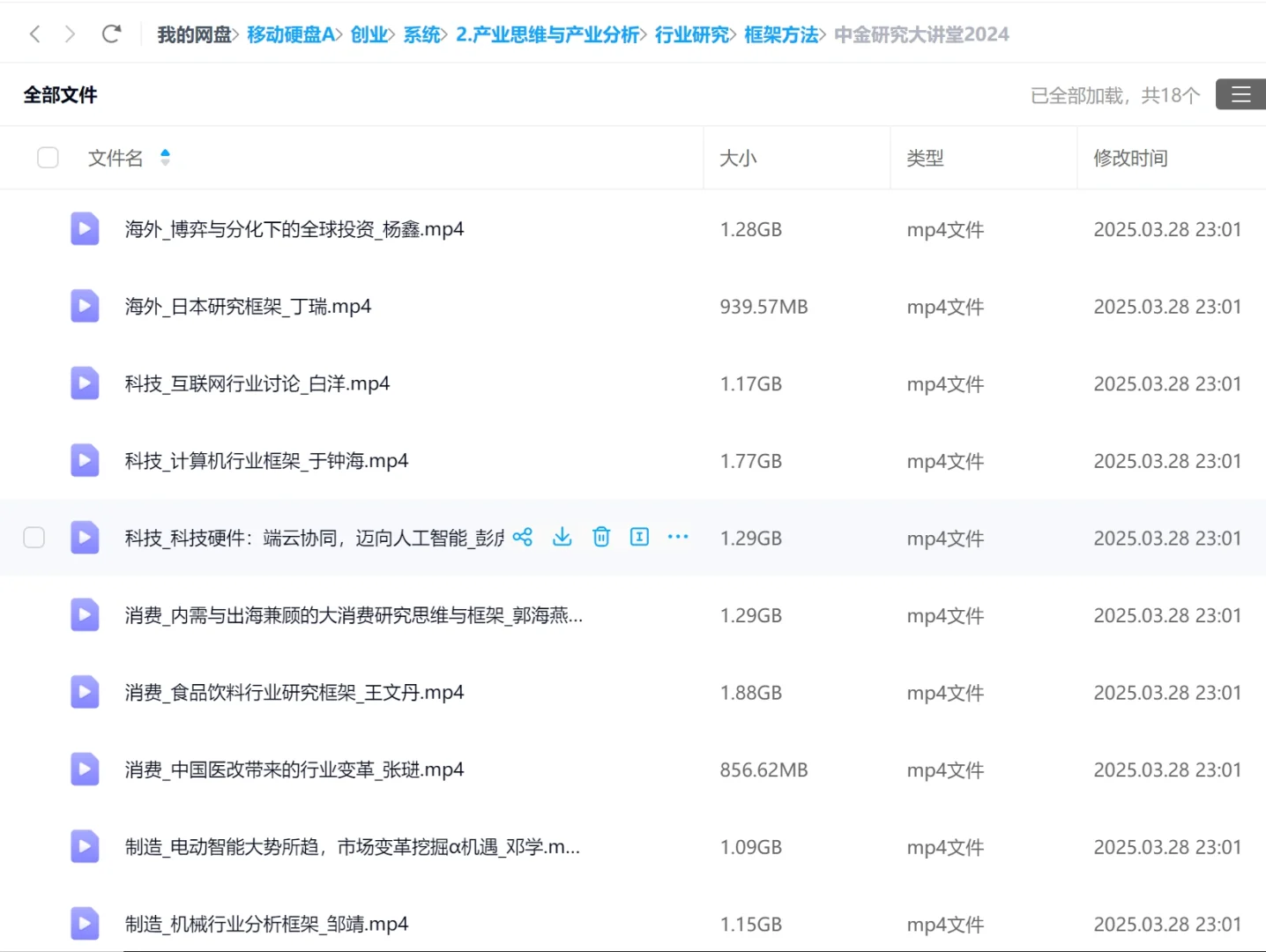
Task: Open 科技_科技硬件：端云协同 file name
Action: pyautogui.click(x=314, y=538)
